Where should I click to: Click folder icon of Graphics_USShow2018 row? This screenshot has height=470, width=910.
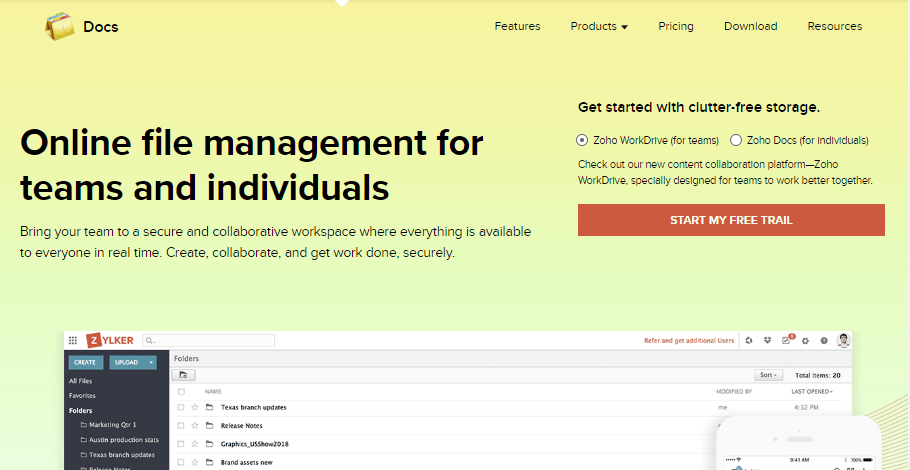tap(210, 444)
